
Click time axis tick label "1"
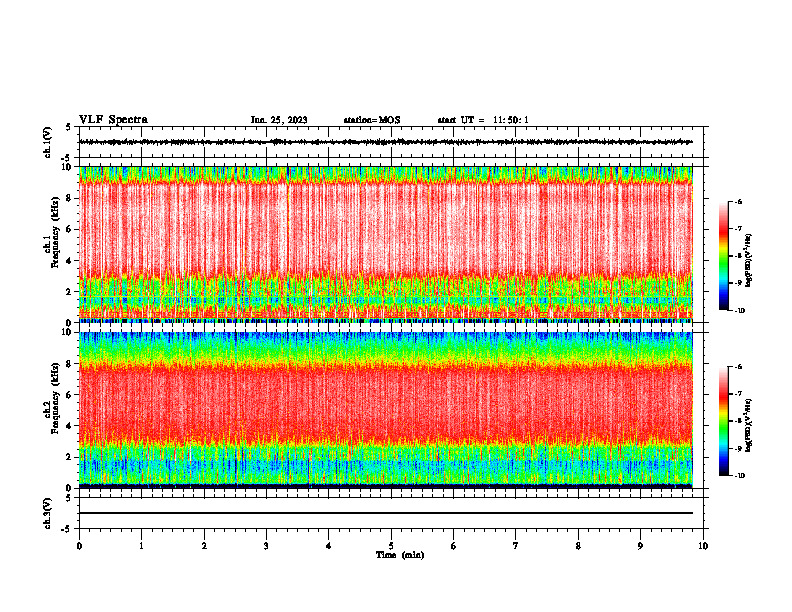141,546
